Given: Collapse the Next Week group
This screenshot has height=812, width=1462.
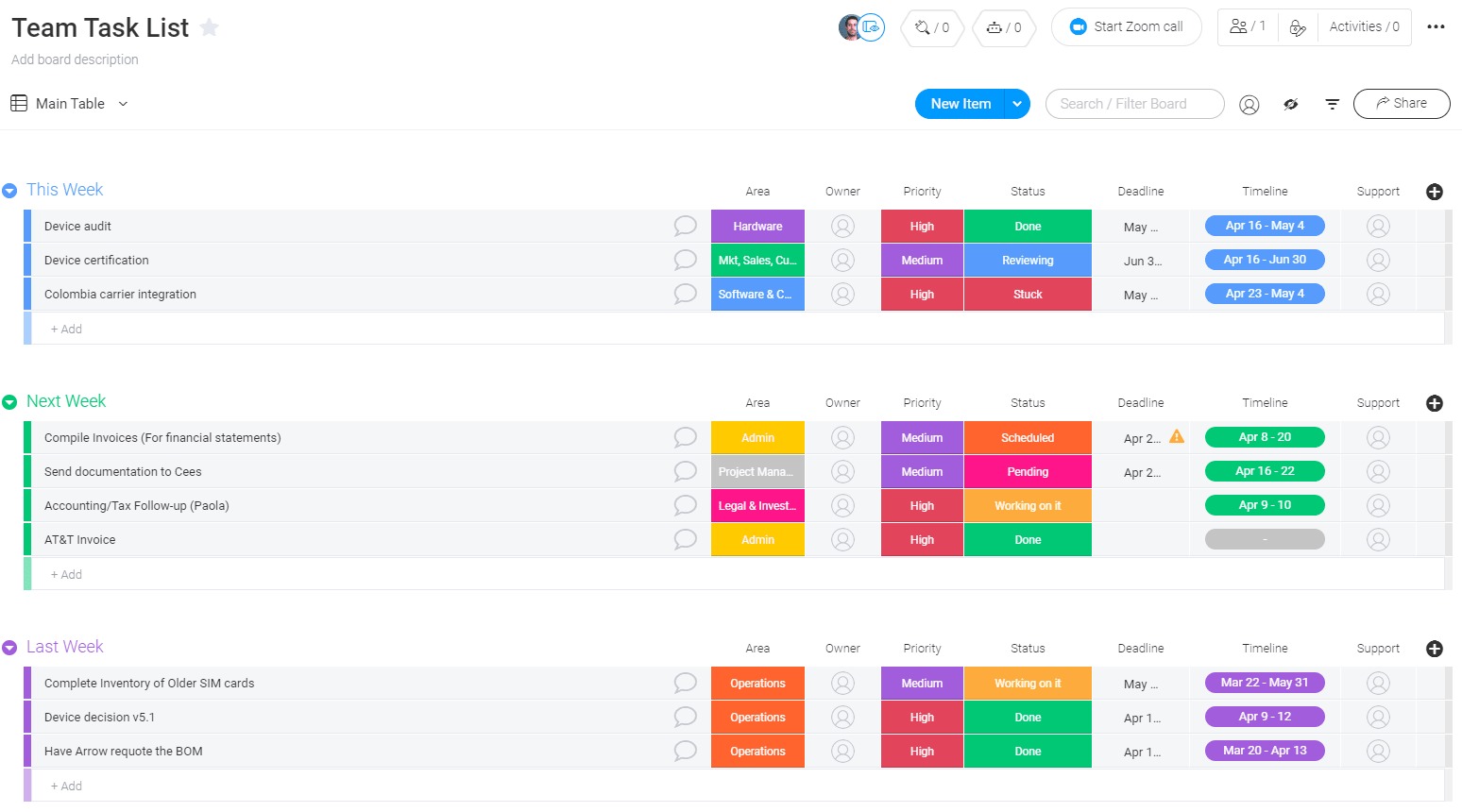Looking at the screenshot, I should [x=9, y=402].
